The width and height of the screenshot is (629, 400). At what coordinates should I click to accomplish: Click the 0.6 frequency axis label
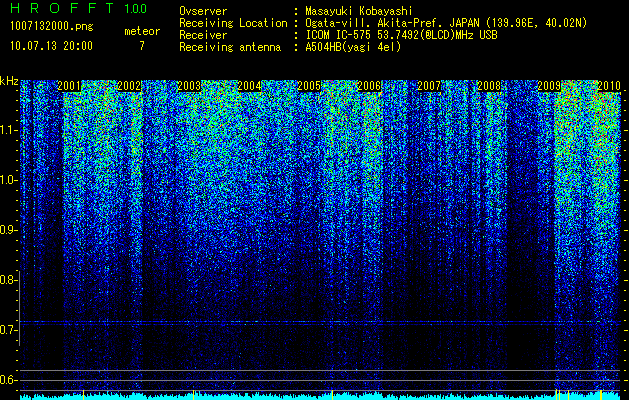point(7,380)
